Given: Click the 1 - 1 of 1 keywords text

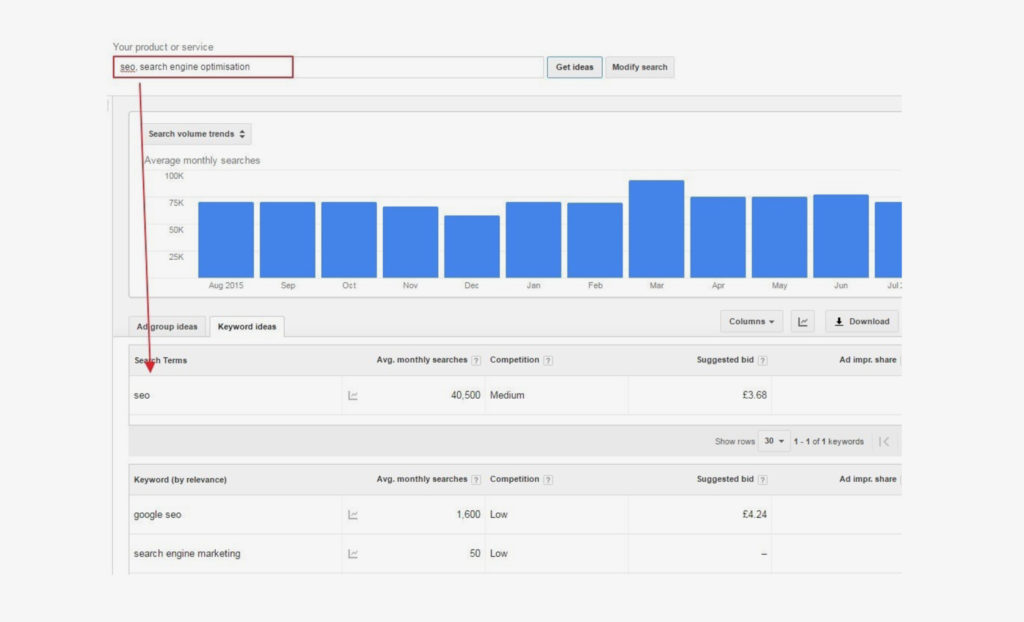Looking at the screenshot, I should coord(828,442).
